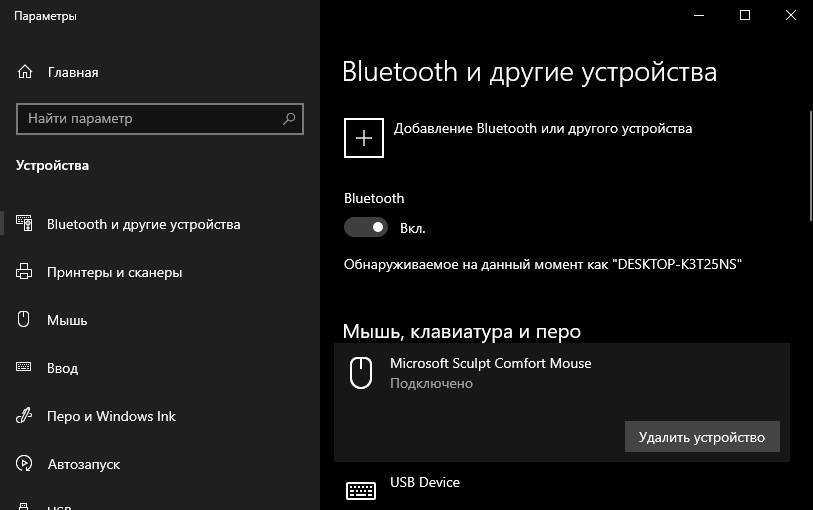Image resolution: width=813 pixels, height=510 pixels.
Task: Click the USB Device keyboard icon
Action: [360, 489]
